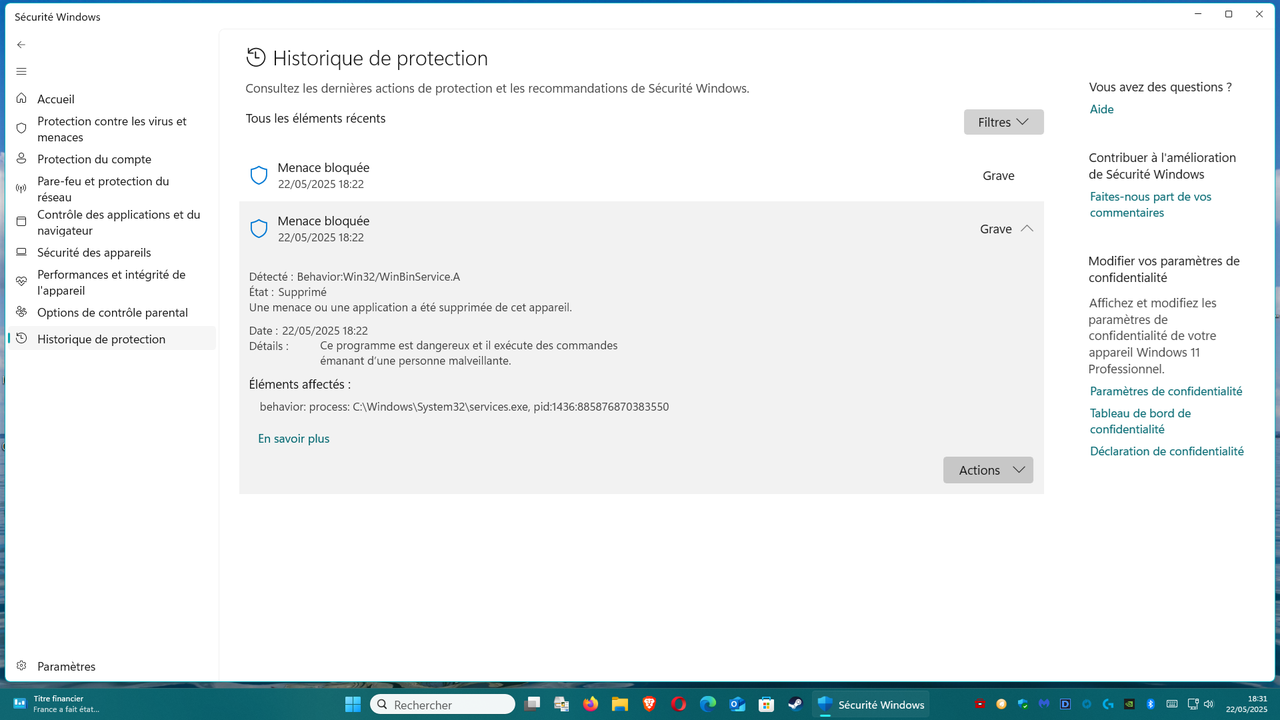
Task: Open Déclaration de confidentialité link
Action: (x=1167, y=451)
